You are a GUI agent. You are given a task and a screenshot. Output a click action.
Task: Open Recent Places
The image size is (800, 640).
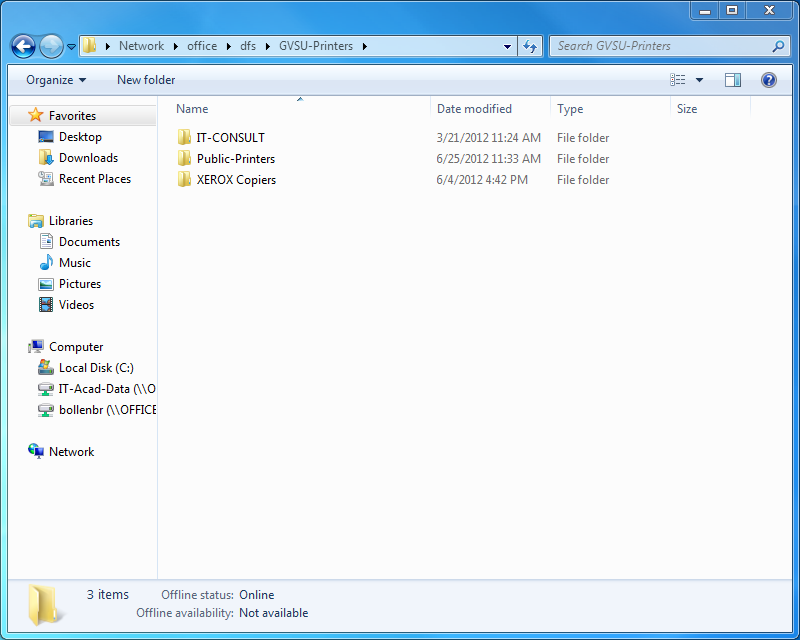click(x=97, y=178)
